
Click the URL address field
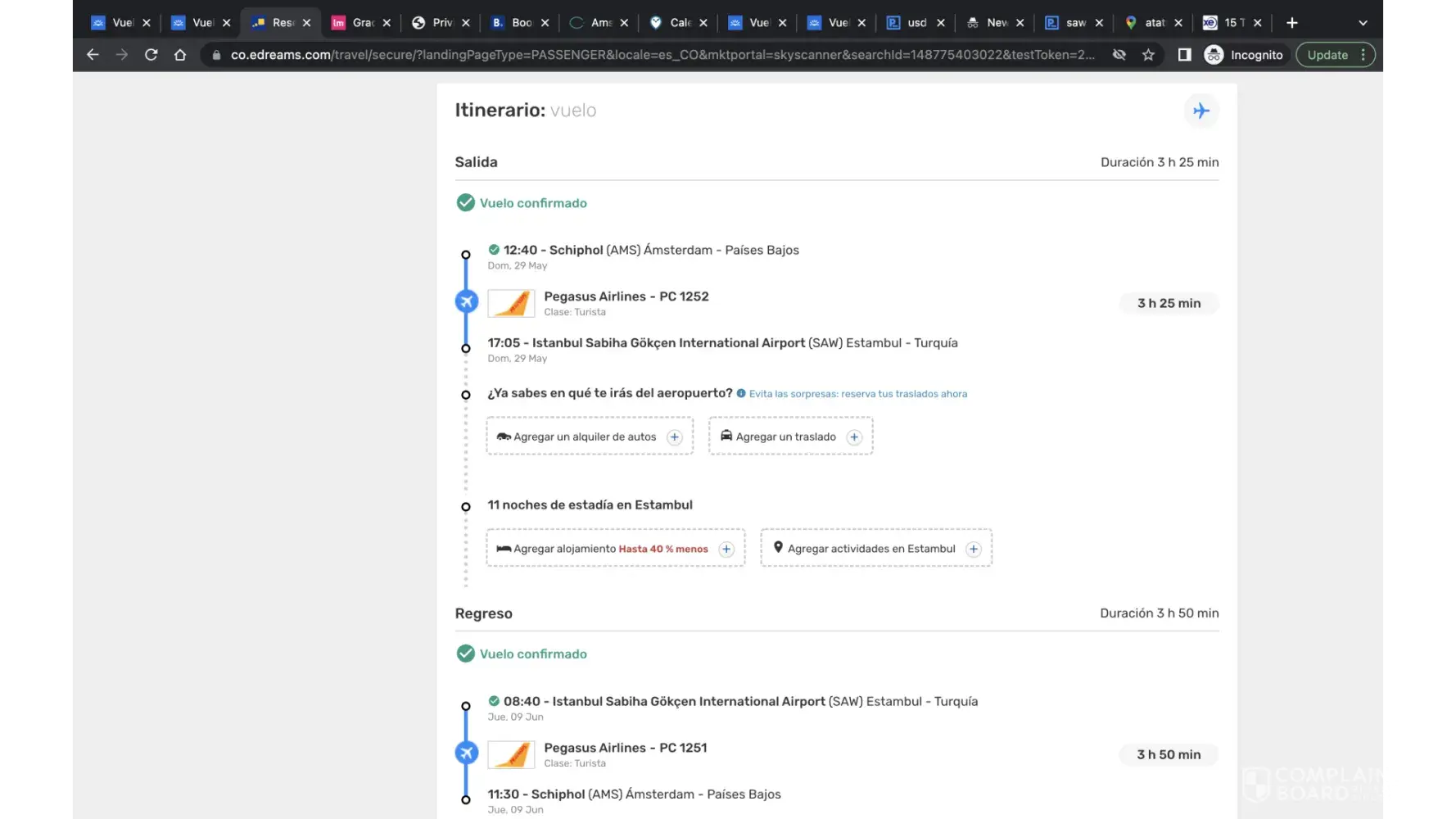tap(655, 55)
